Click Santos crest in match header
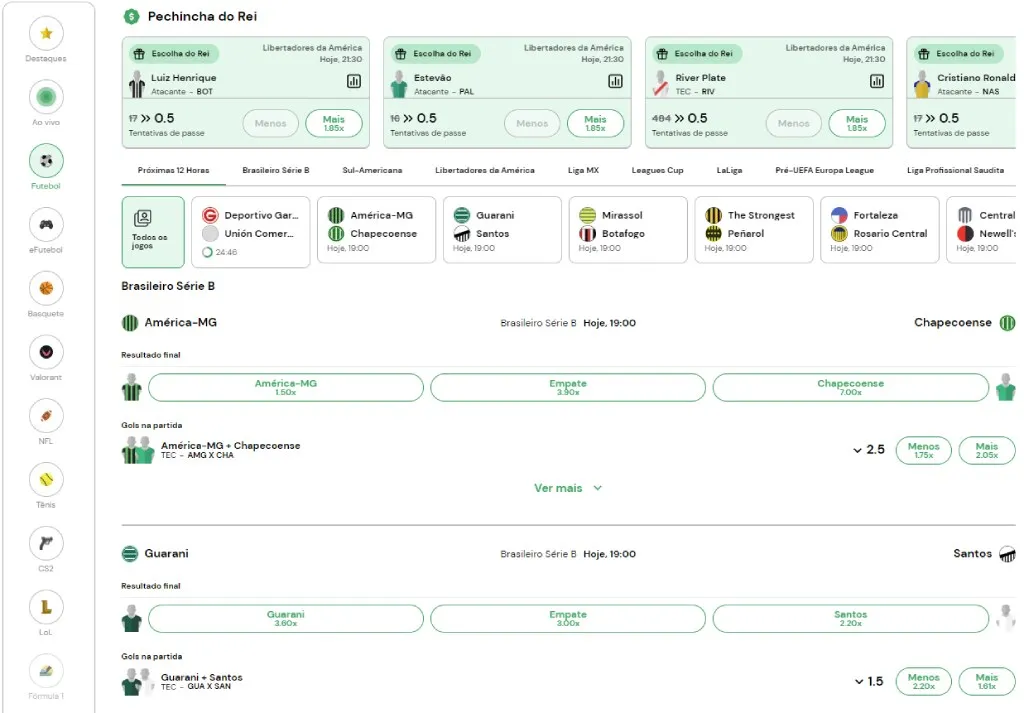Viewport: 1024px width, 713px height. point(1008,554)
